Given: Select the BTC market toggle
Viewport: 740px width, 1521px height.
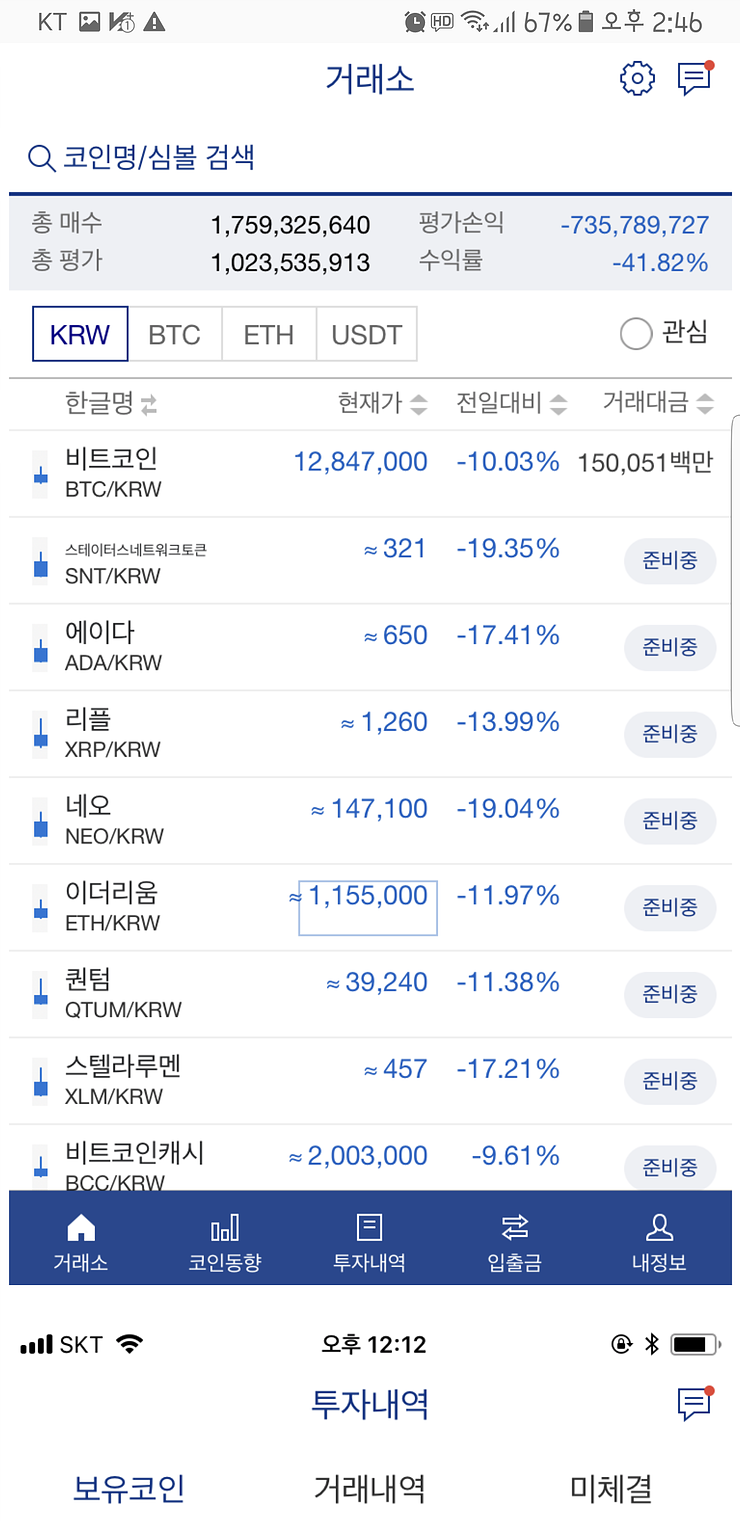Looking at the screenshot, I should [175, 334].
